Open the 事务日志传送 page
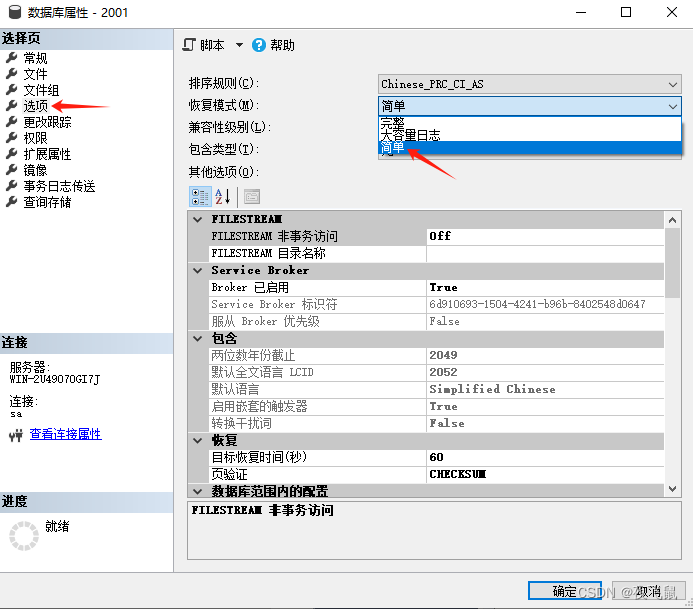693x609 pixels. 59,186
